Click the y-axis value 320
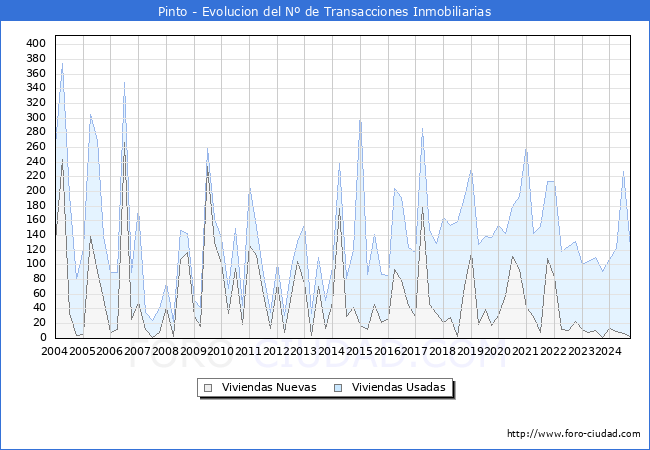Viewport: 650px width, 450px height. point(36,102)
